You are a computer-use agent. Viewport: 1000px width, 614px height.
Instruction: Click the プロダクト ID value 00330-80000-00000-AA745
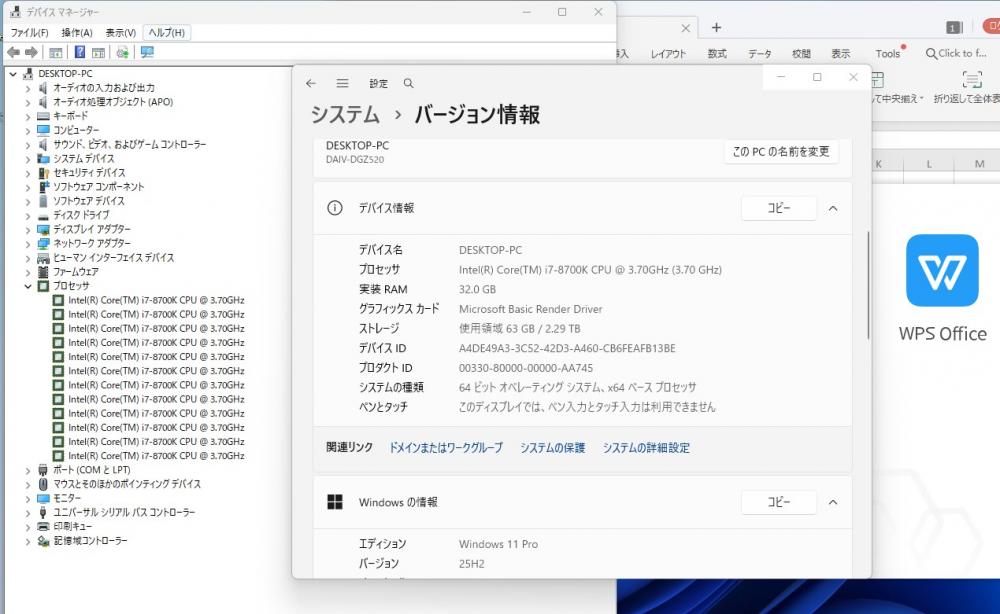526,369
